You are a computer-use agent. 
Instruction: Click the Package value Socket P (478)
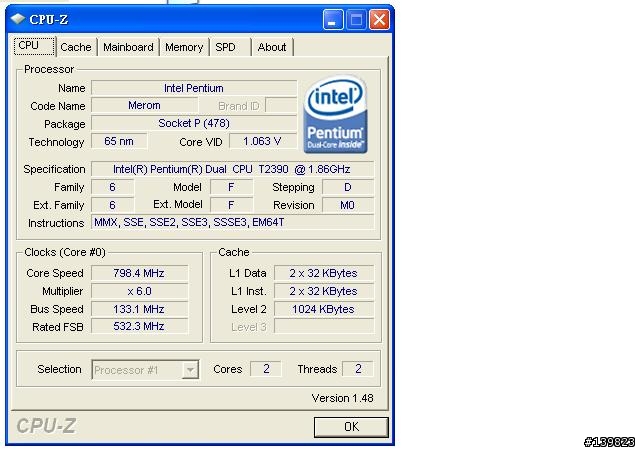click(194, 123)
